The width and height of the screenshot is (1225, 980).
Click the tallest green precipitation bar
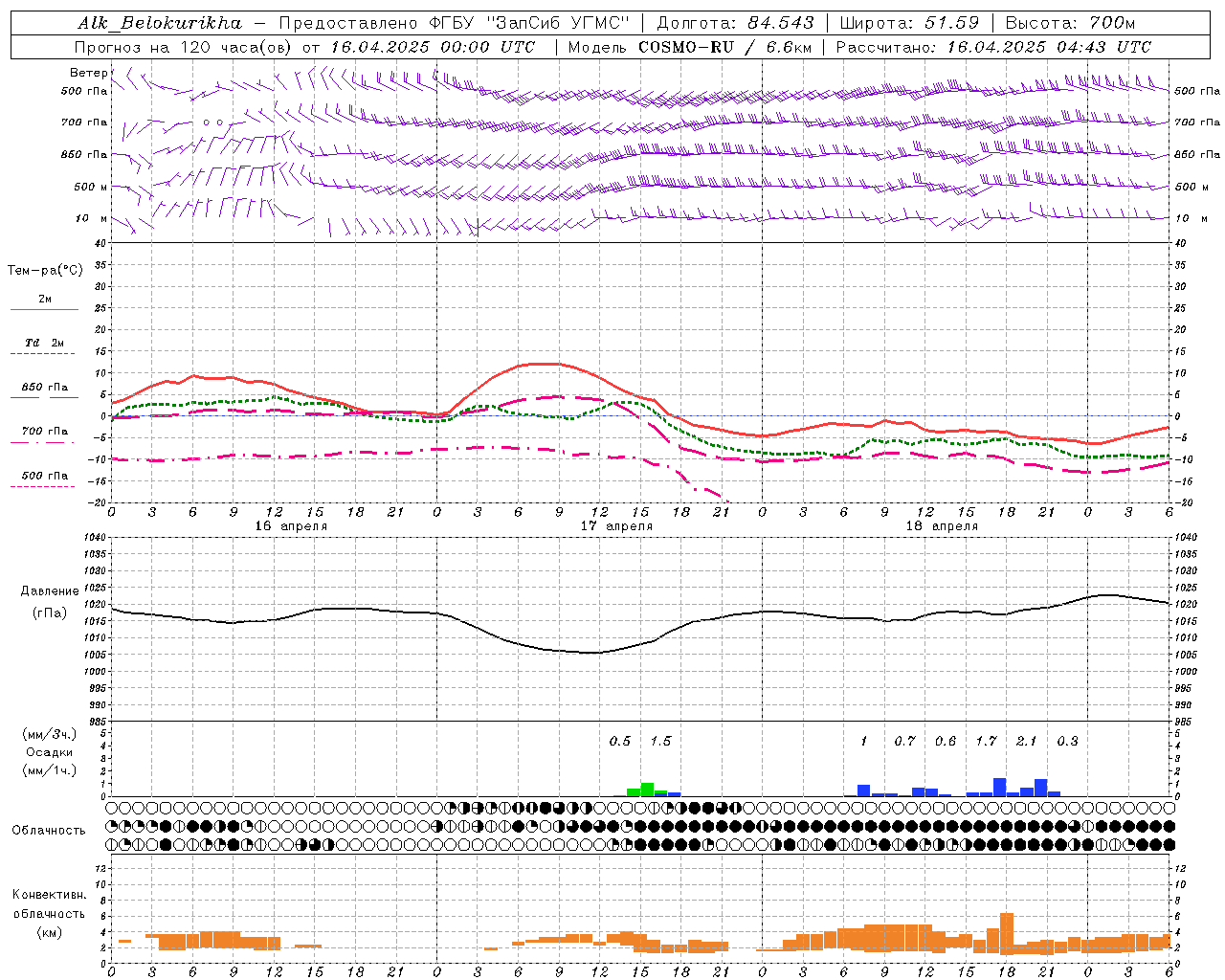point(647,790)
